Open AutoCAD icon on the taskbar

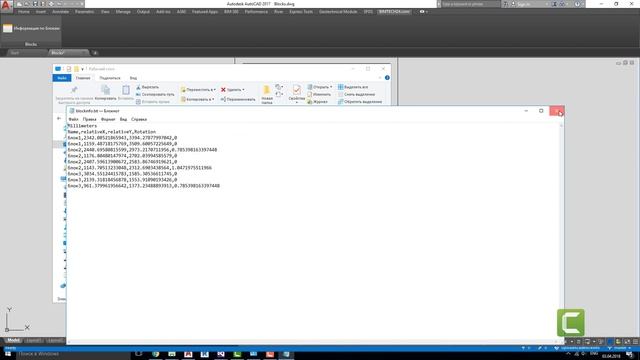point(188,354)
